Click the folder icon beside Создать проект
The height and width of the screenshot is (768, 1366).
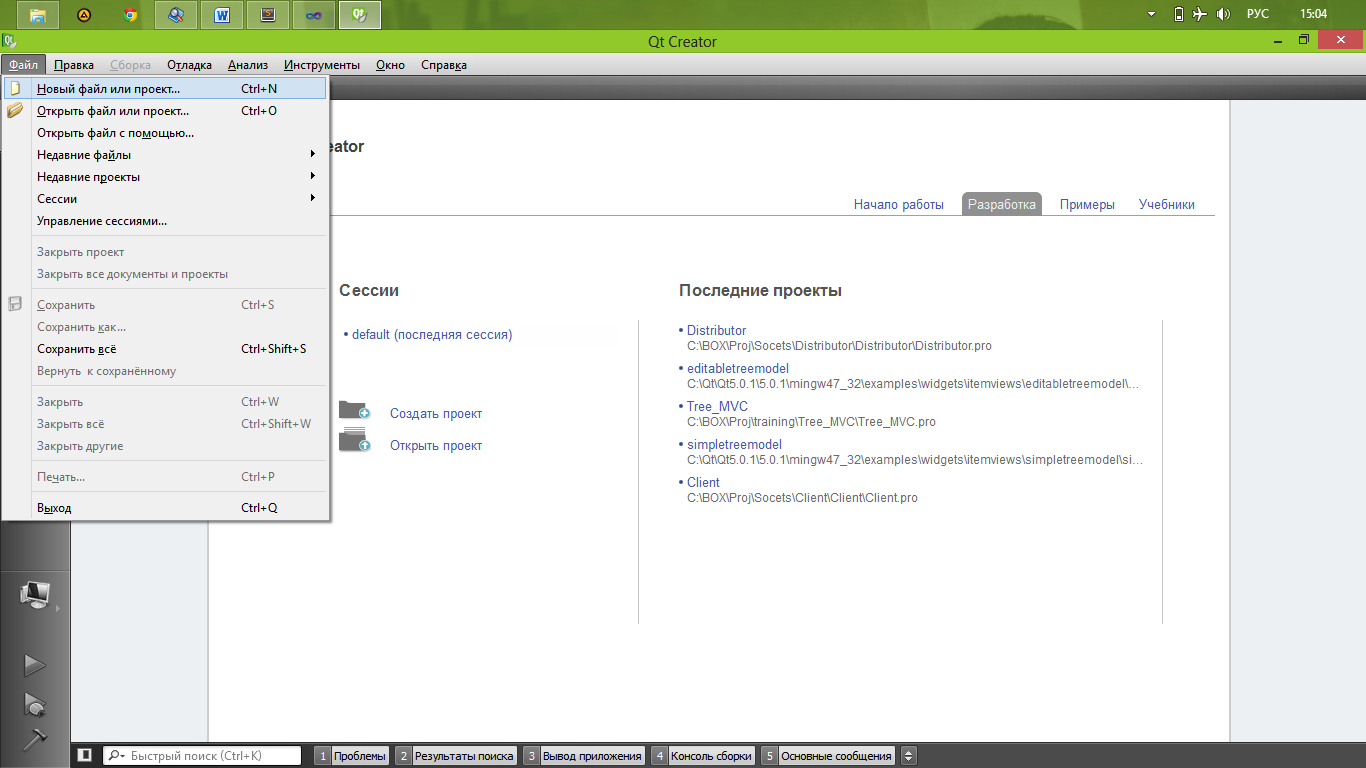354,410
